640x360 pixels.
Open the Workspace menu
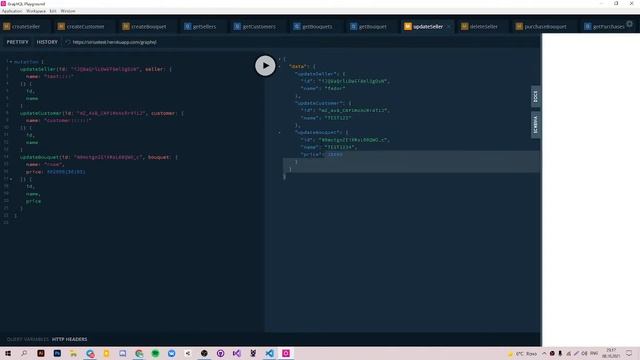(x=36, y=11)
